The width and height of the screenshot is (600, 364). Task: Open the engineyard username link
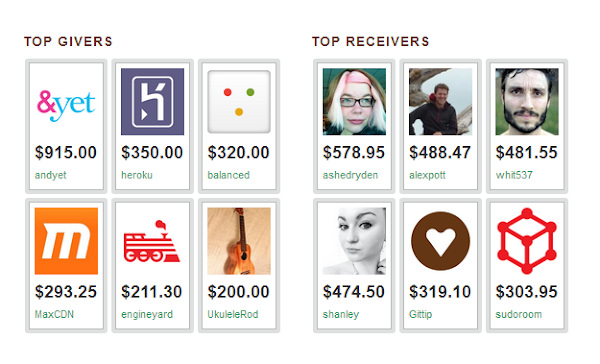(147, 315)
